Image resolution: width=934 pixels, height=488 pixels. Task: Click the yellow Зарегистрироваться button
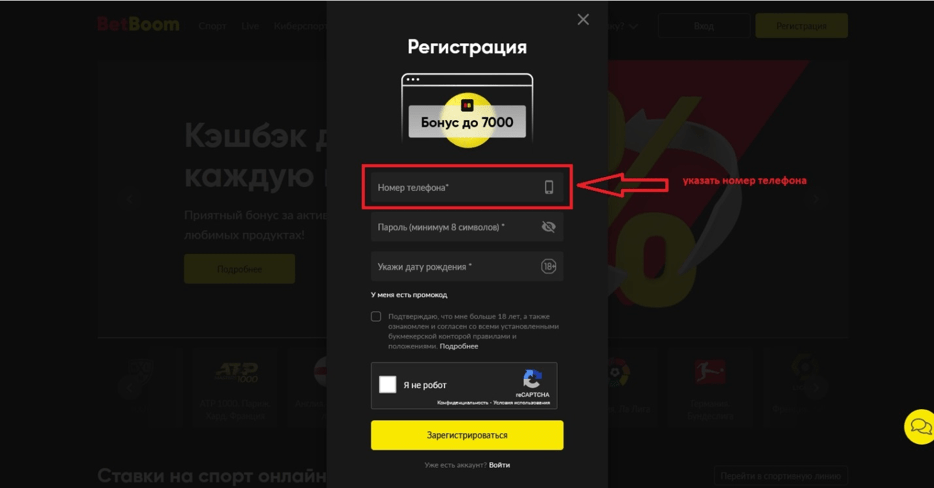tap(467, 435)
